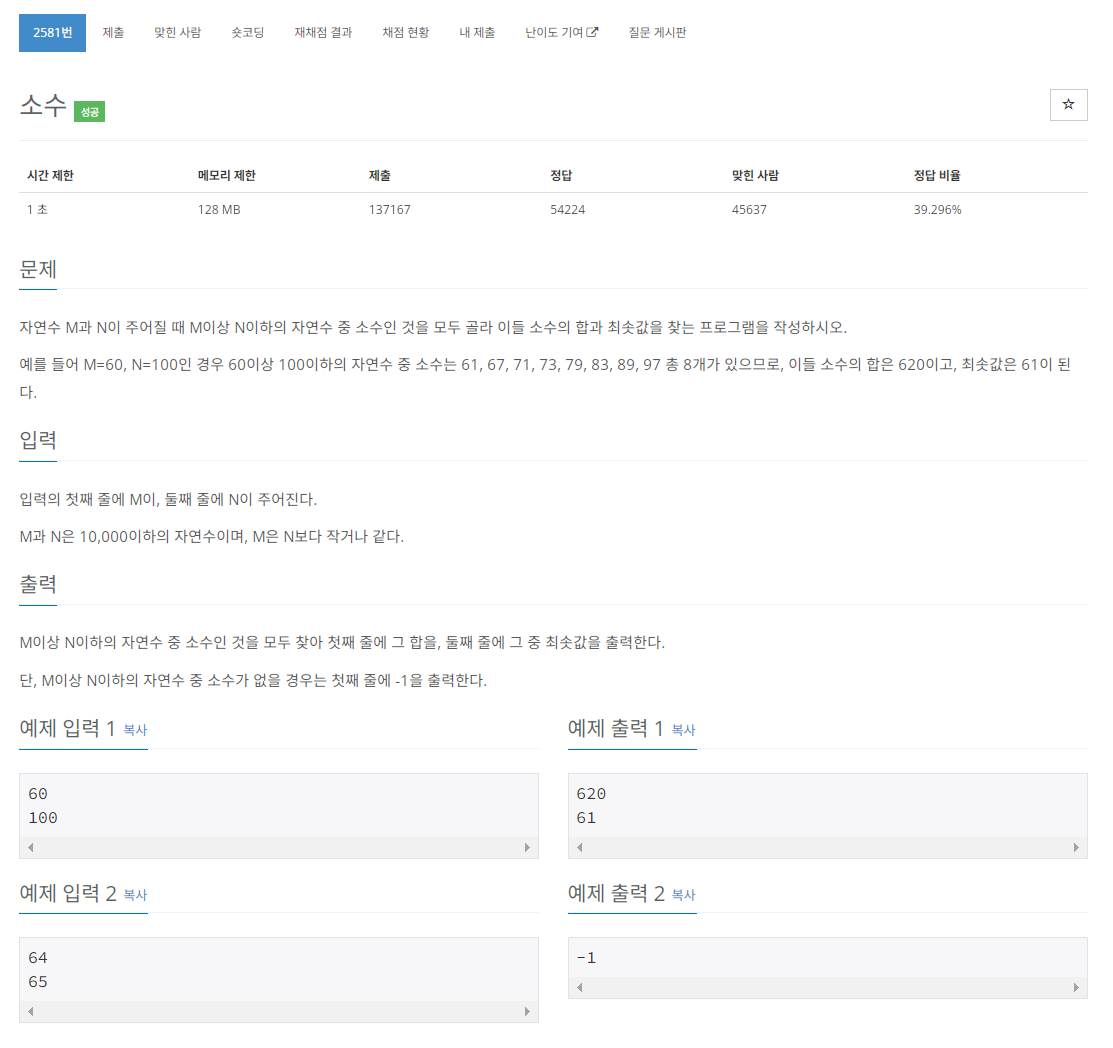Click the 입력 section heading
The image size is (1113, 1048).
pyautogui.click(x=38, y=440)
